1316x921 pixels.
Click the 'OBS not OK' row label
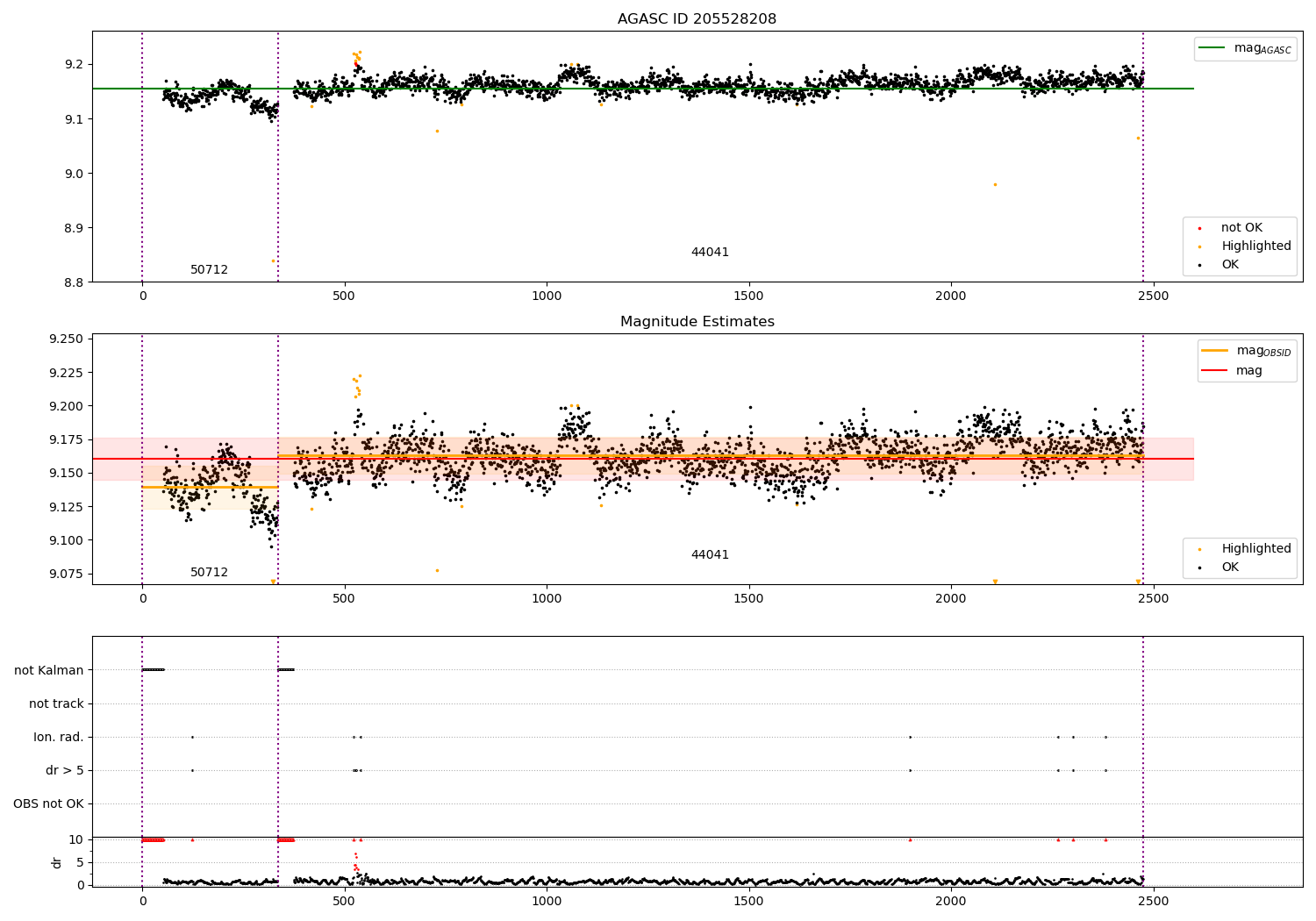[x=49, y=804]
